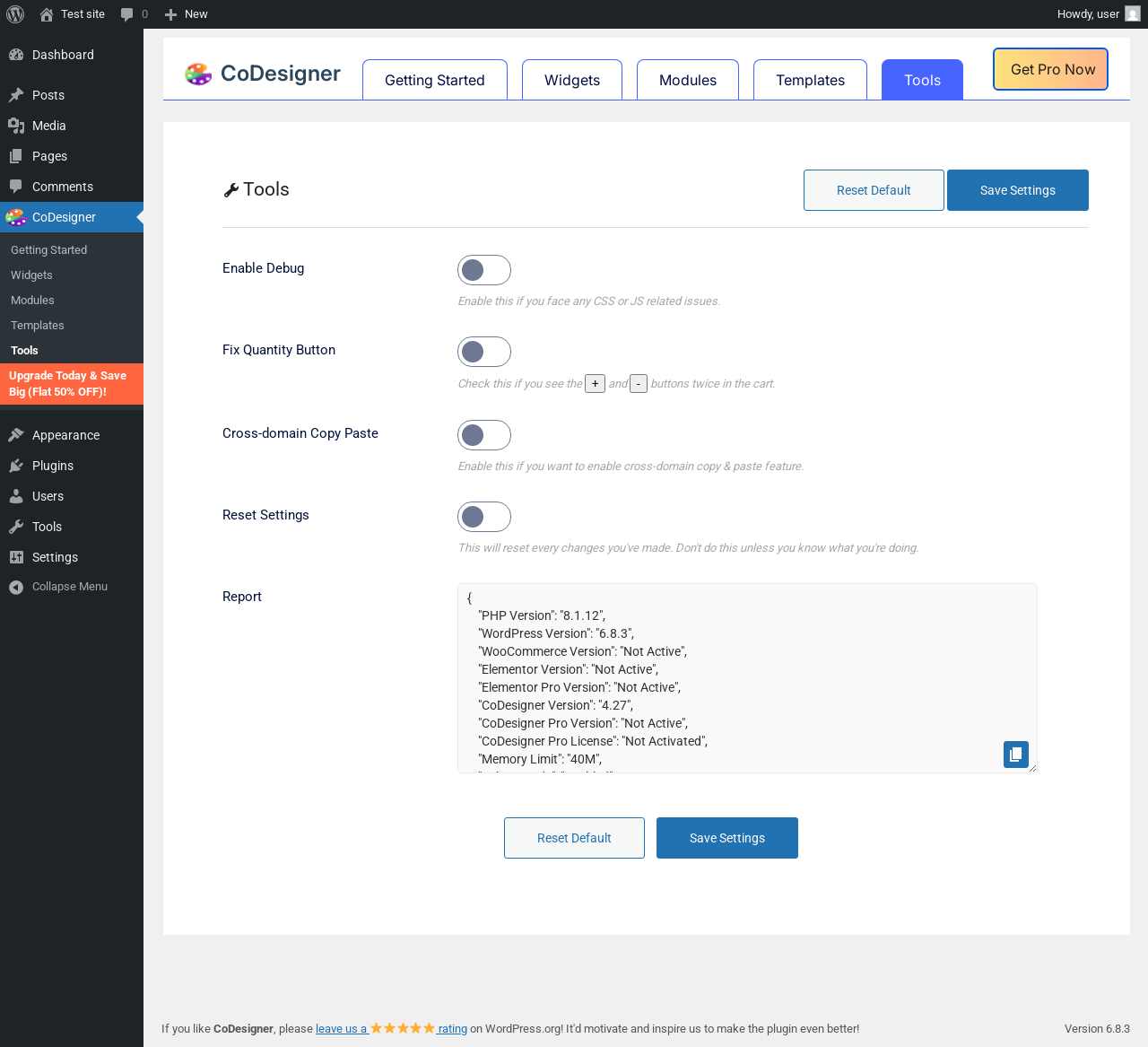Image resolution: width=1148 pixels, height=1047 pixels.
Task: Switch to the Widgets tab
Action: (x=572, y=80)
